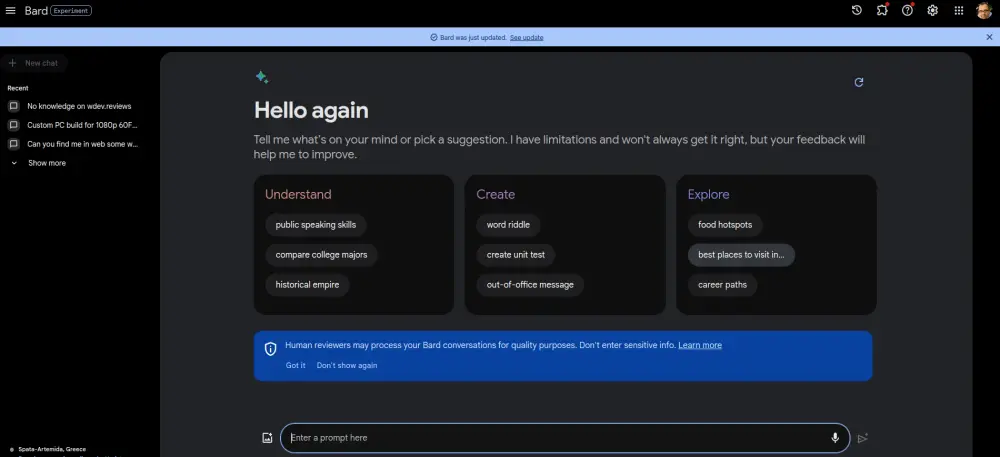Image resolution: width=1000 pixels, height=457 pixels.
Task: Refresh the suggestions with reload icon
Action: [x=858, y=82]
